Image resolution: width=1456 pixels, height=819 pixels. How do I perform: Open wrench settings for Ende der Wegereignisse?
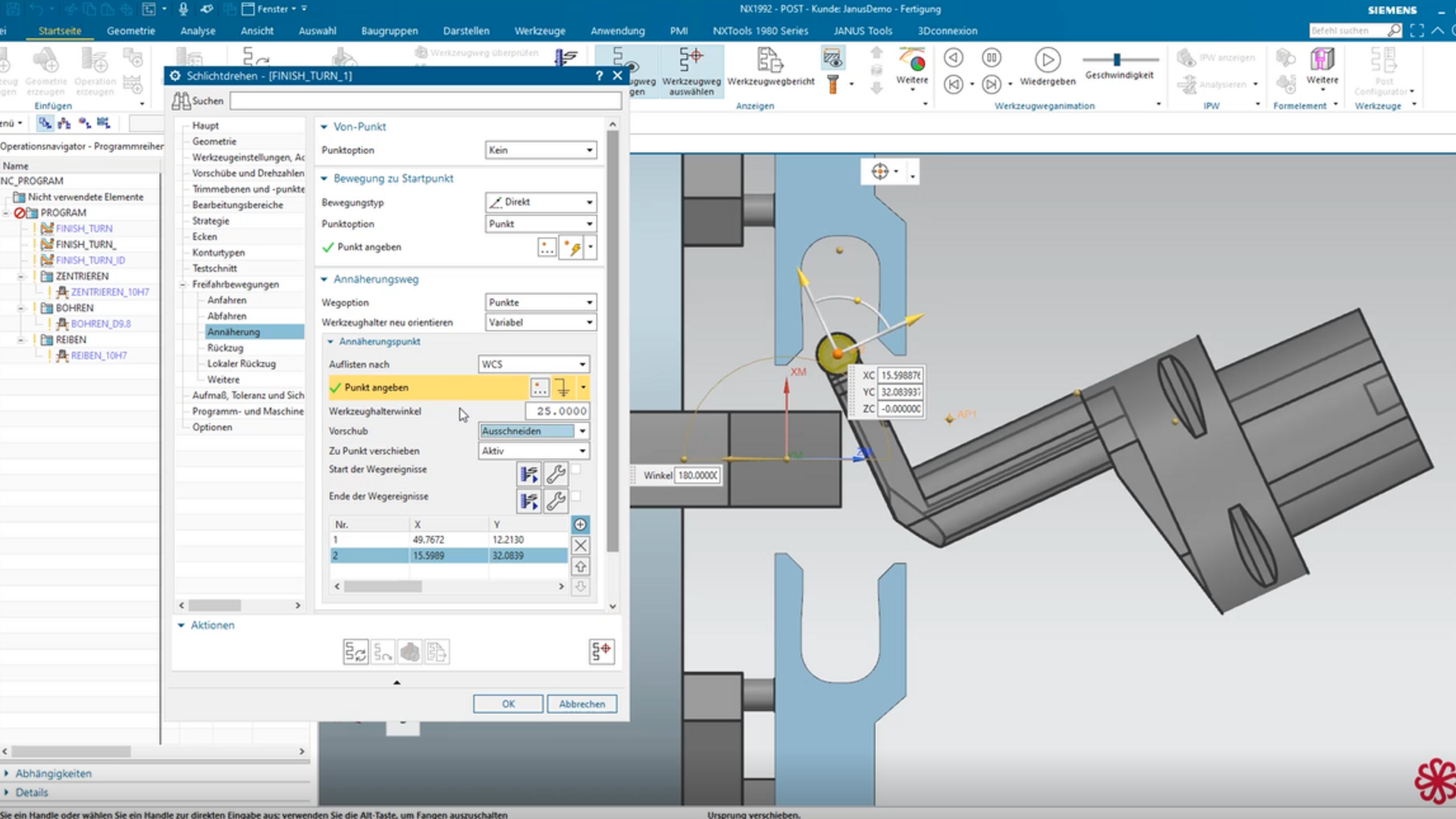click(x=556, y=500)
